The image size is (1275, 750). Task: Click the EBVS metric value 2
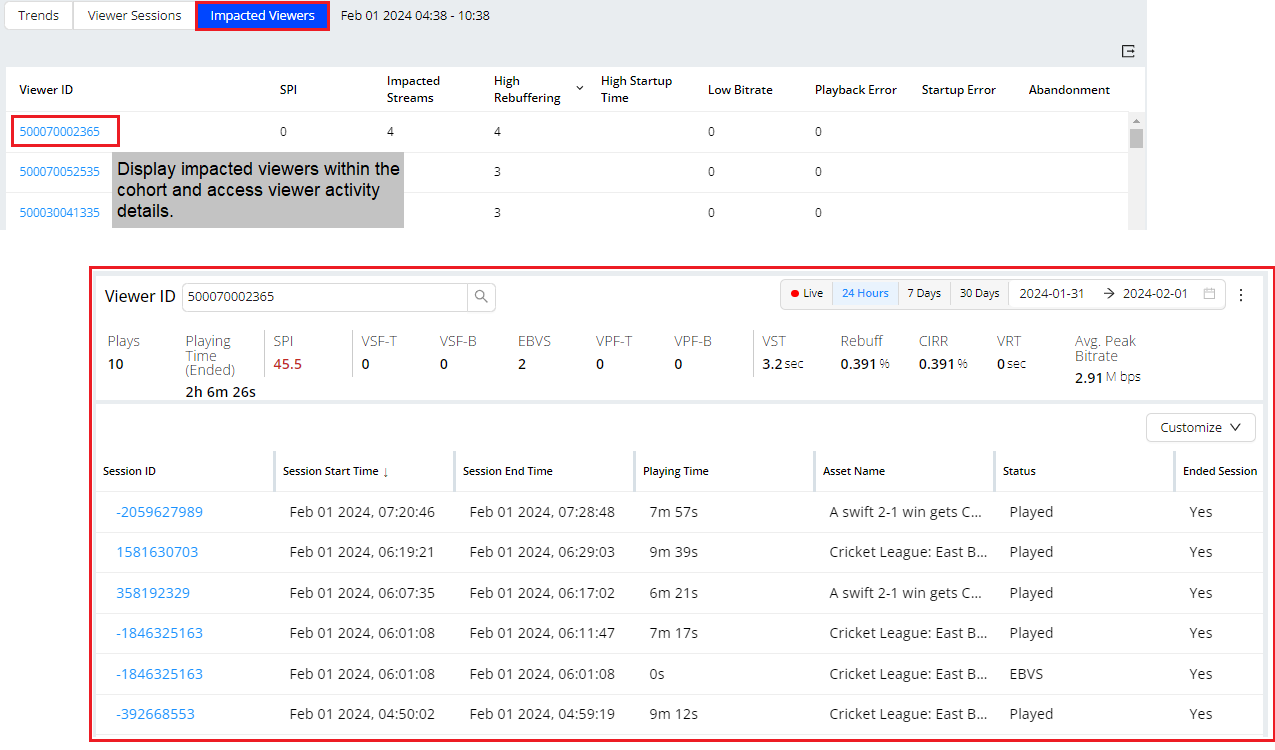tap(522, 364)
